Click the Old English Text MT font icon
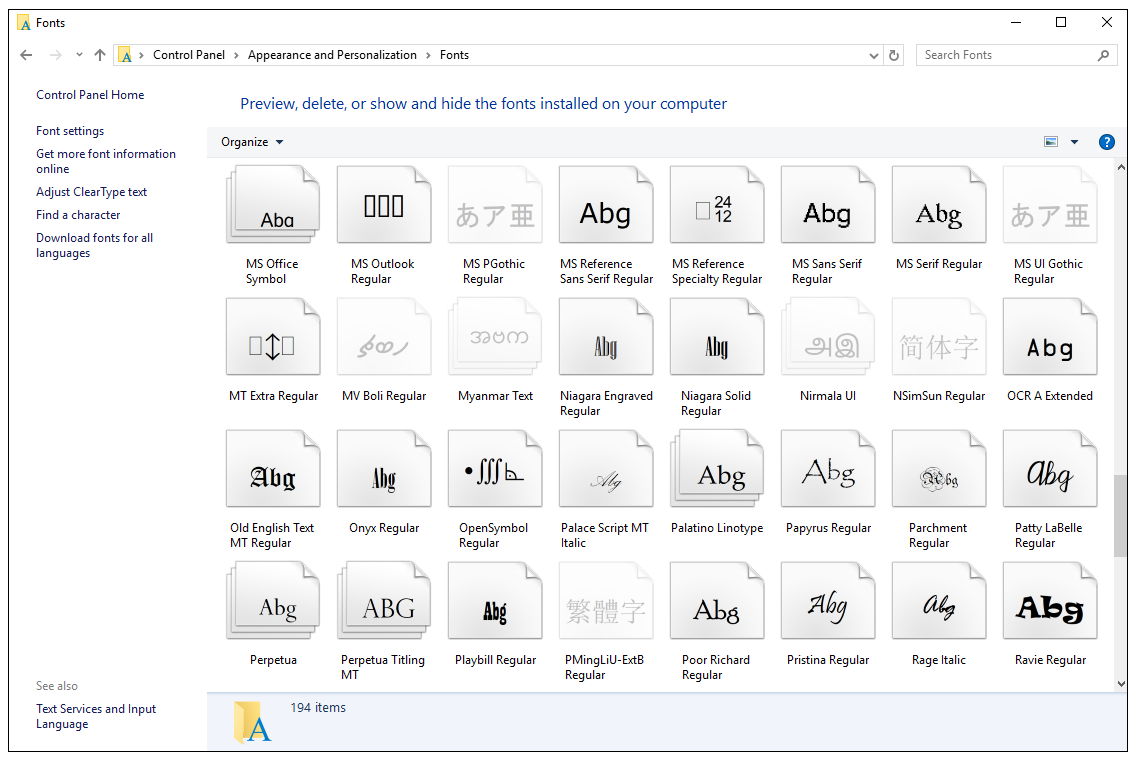 coord(273,476)
